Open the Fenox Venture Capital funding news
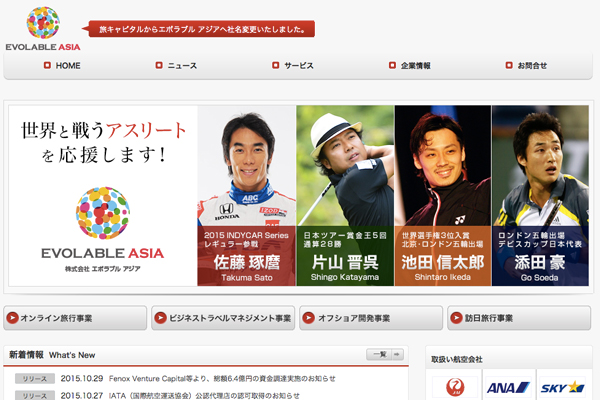The image size is (600, 400). coord(222,379)
